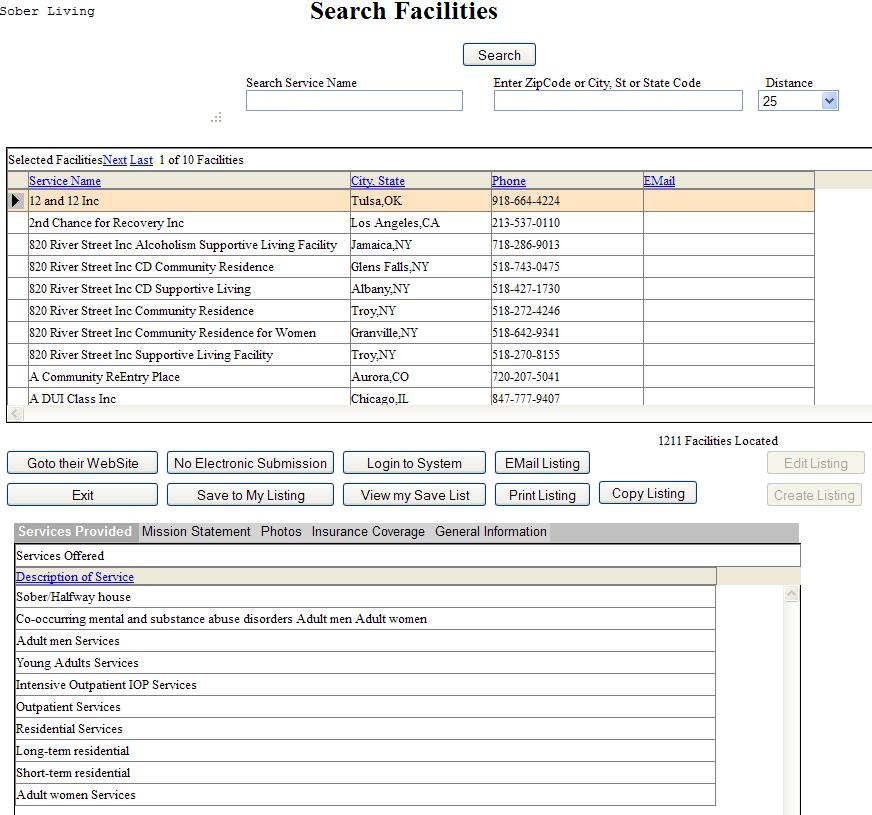
Task: Jump to Last facilities page
Action: [141, 160]
